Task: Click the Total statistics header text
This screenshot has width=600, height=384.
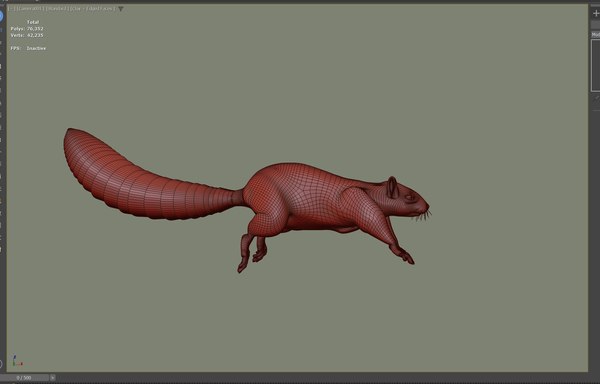Action: click(33, 22)
